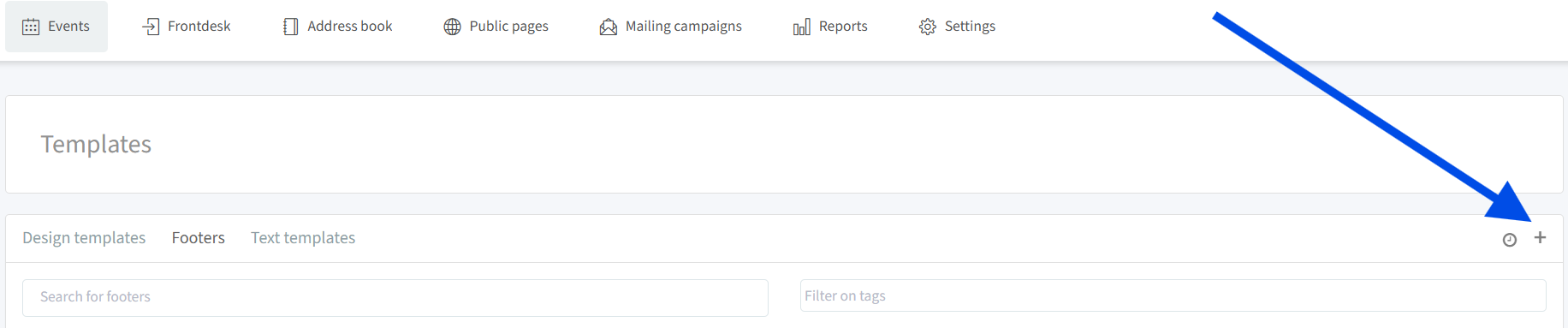Click the envelope icon for Mailing campaigns
1568x328 pixels.
coord(609,27)
